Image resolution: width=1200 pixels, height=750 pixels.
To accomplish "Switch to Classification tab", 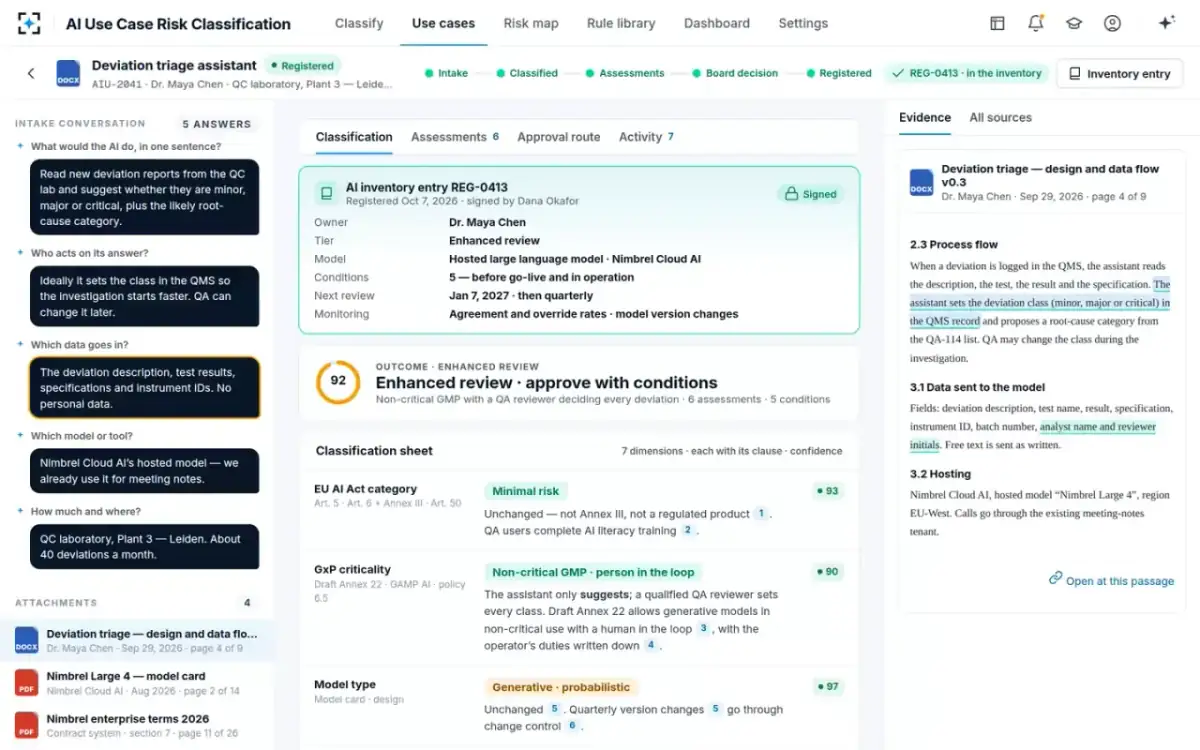I will [x=354, y=137].
